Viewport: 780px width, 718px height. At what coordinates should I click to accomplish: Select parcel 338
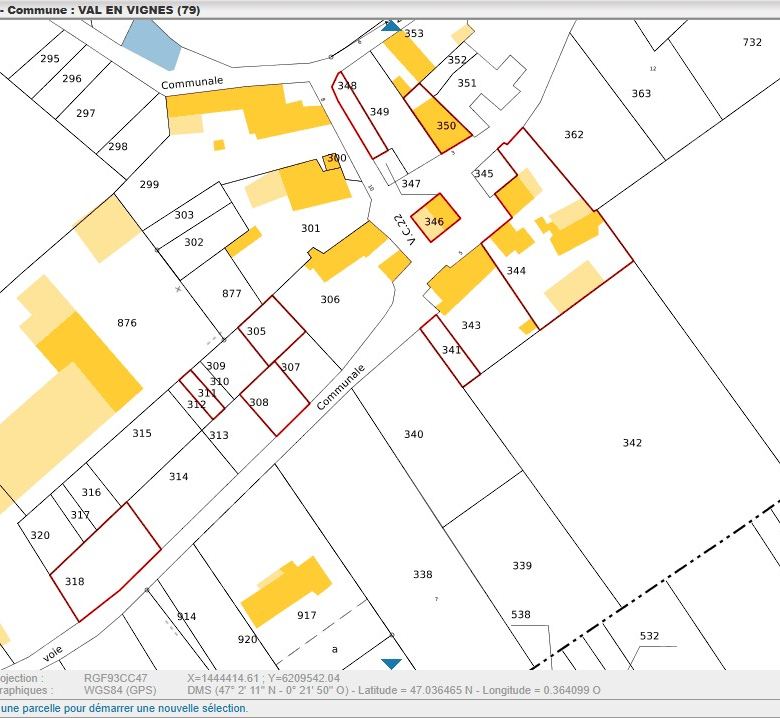[422, 575]
